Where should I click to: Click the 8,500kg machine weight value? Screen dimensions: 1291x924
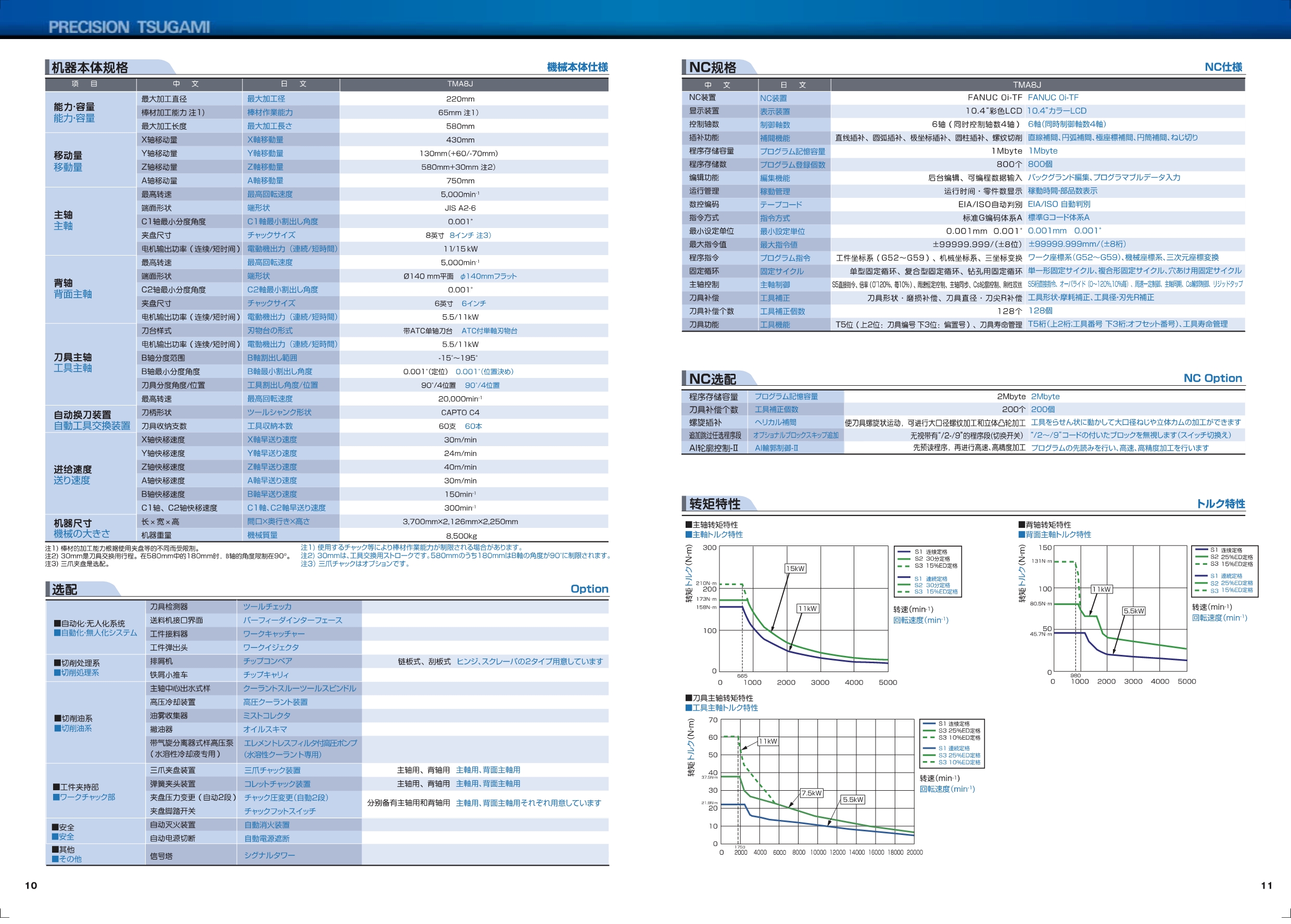click(461, 535)
